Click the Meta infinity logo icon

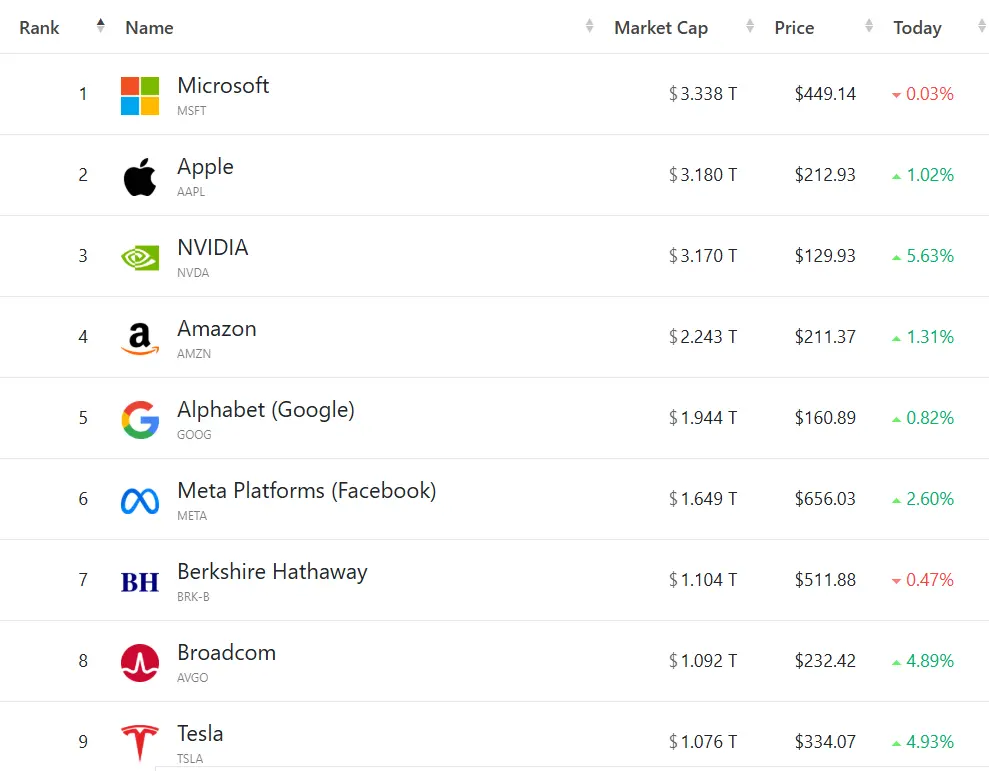point(140,500)
